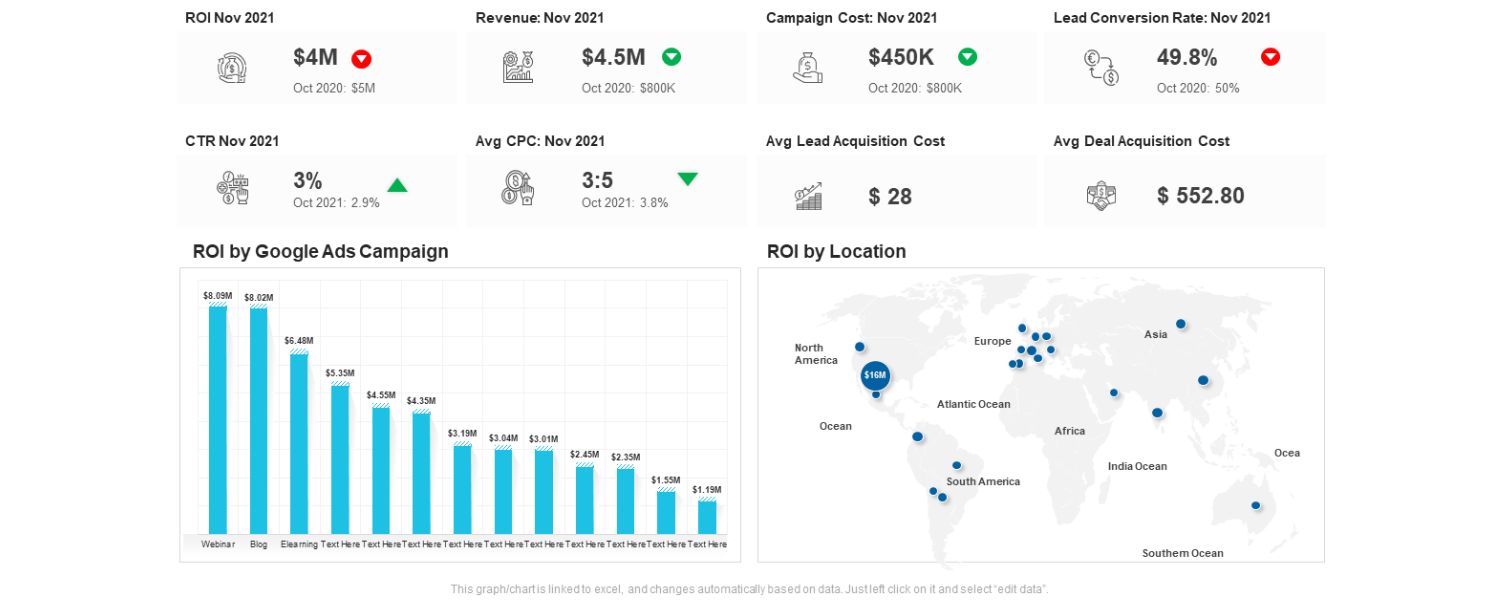This screenshot has height=600, width=1500.
Task: Click the Lead Conversion Rate currency exchange icon
Action: [x=1100, y=67]
